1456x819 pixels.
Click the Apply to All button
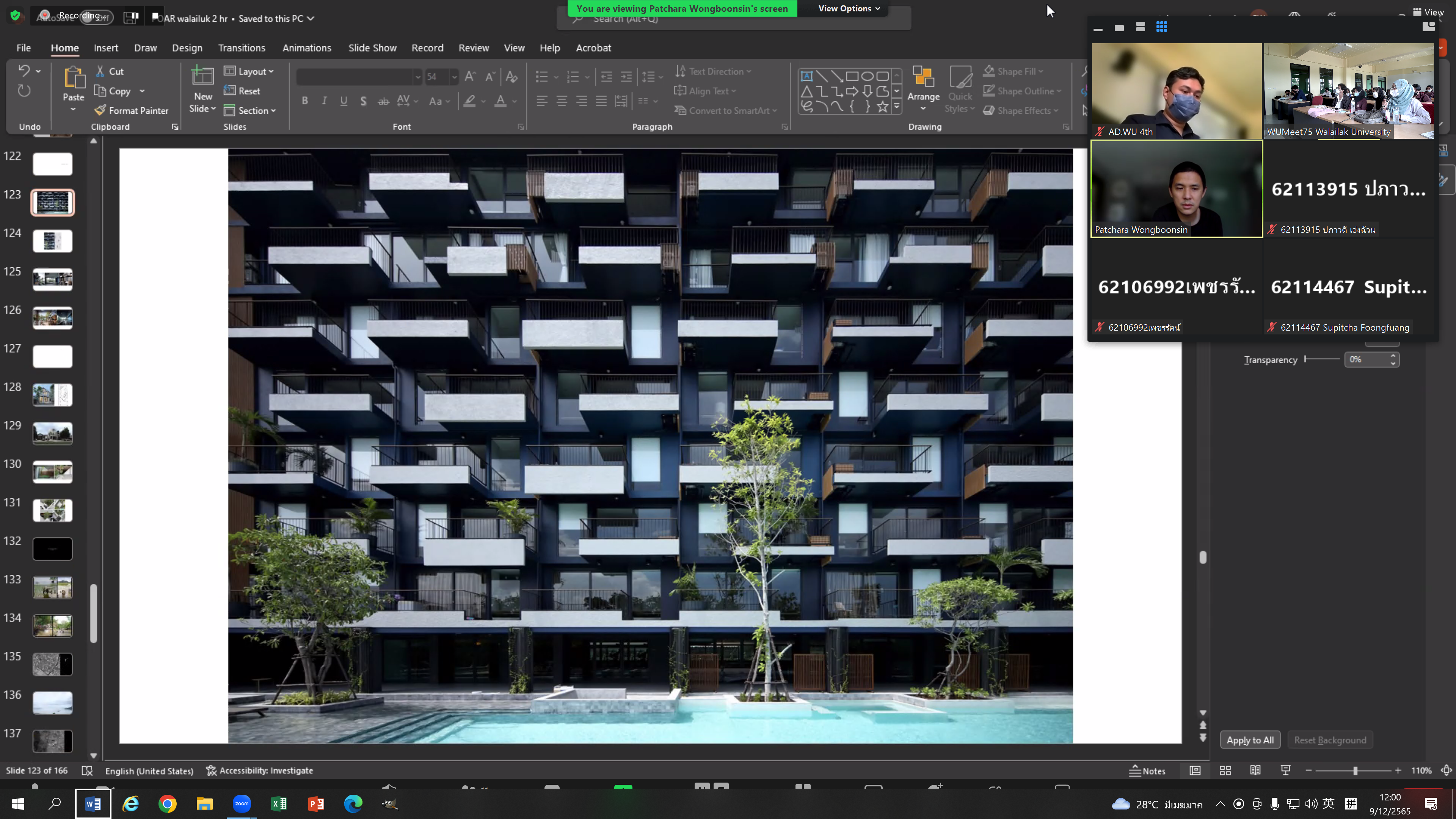coord(1250,740)
